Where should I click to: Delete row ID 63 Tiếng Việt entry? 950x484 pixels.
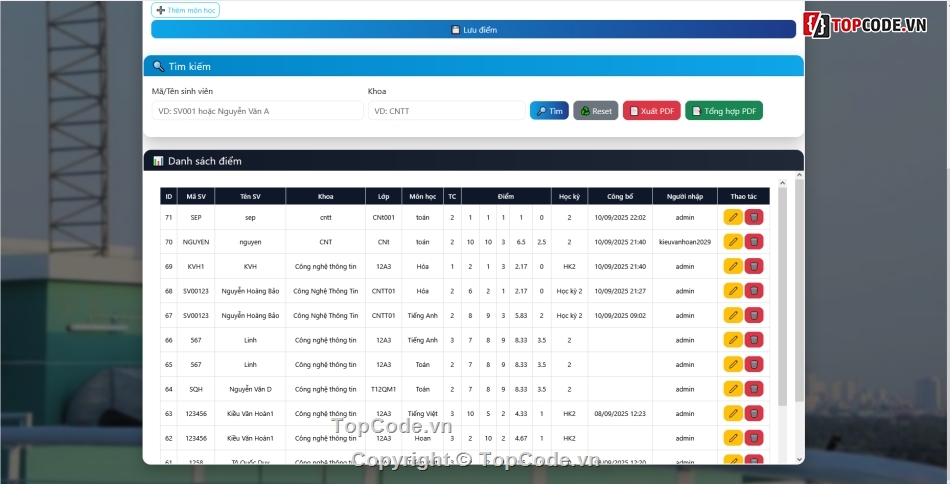[754, 413]
